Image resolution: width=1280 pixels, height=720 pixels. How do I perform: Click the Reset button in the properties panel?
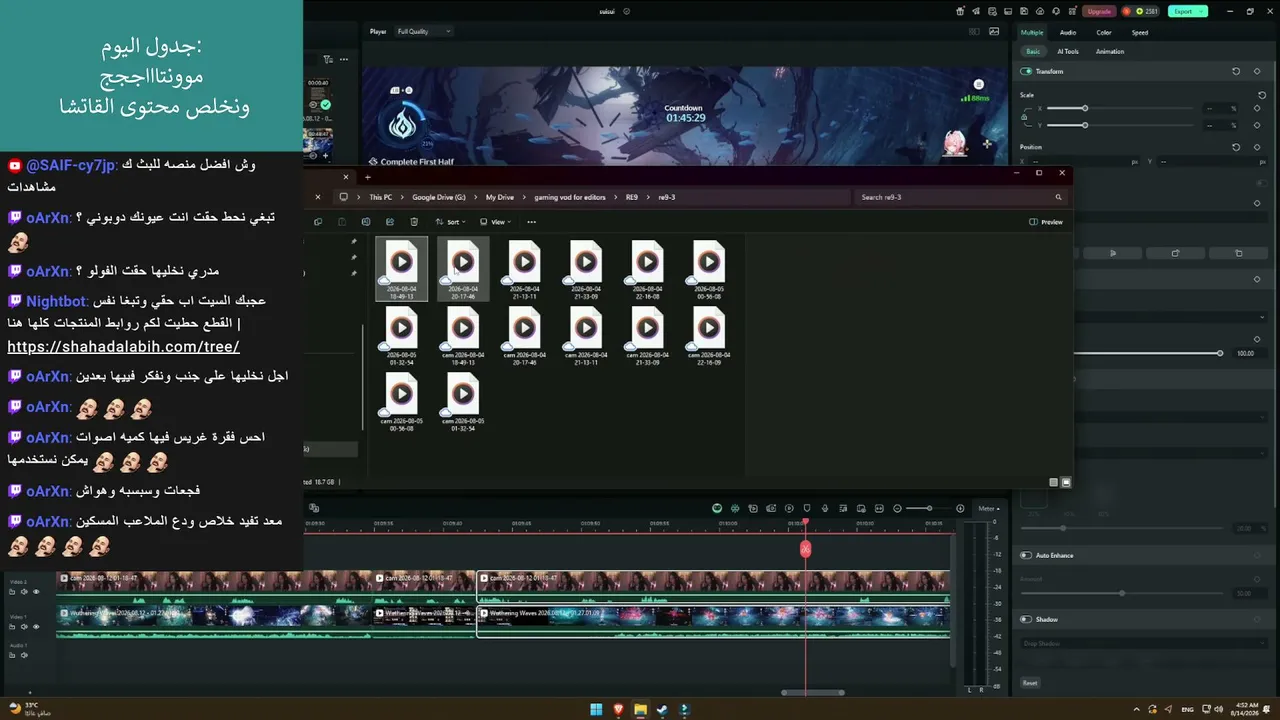point(1030,683)
